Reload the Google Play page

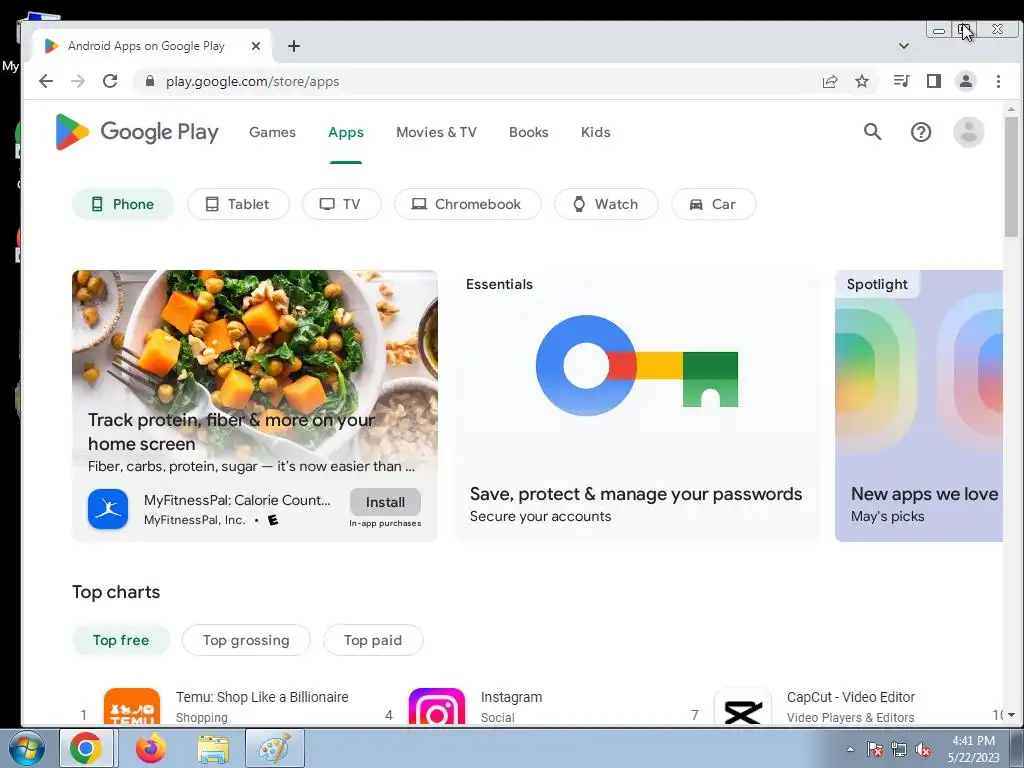click(110, 81)
